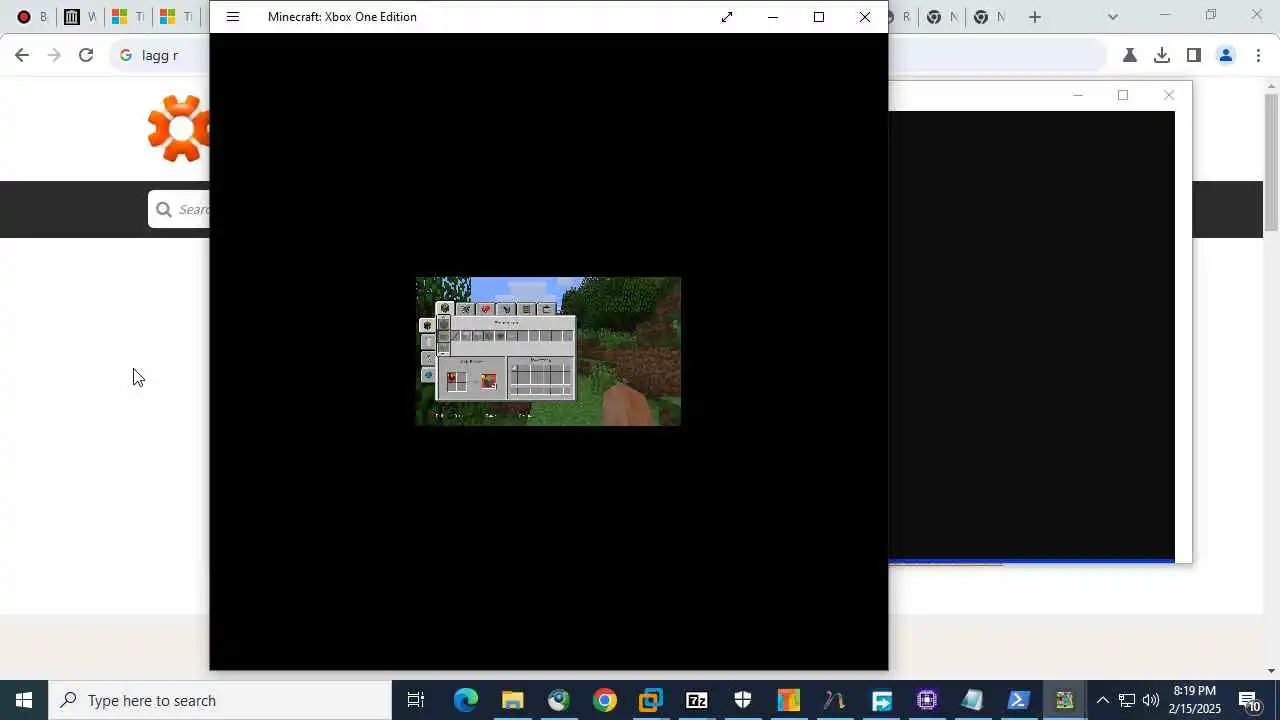Maximize the small background window
The image size is (1280, 720).
click(1123, 95)
